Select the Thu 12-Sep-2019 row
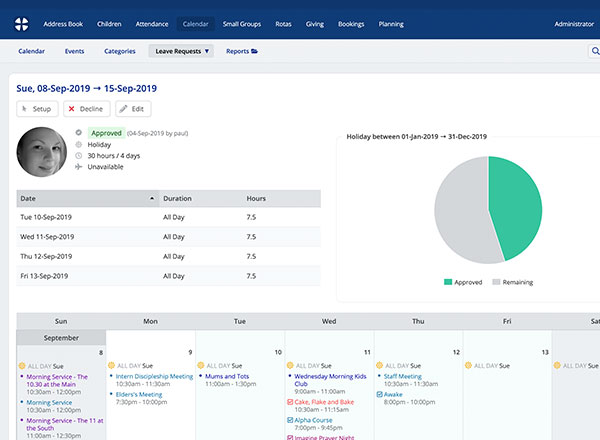 pos(168,256)
